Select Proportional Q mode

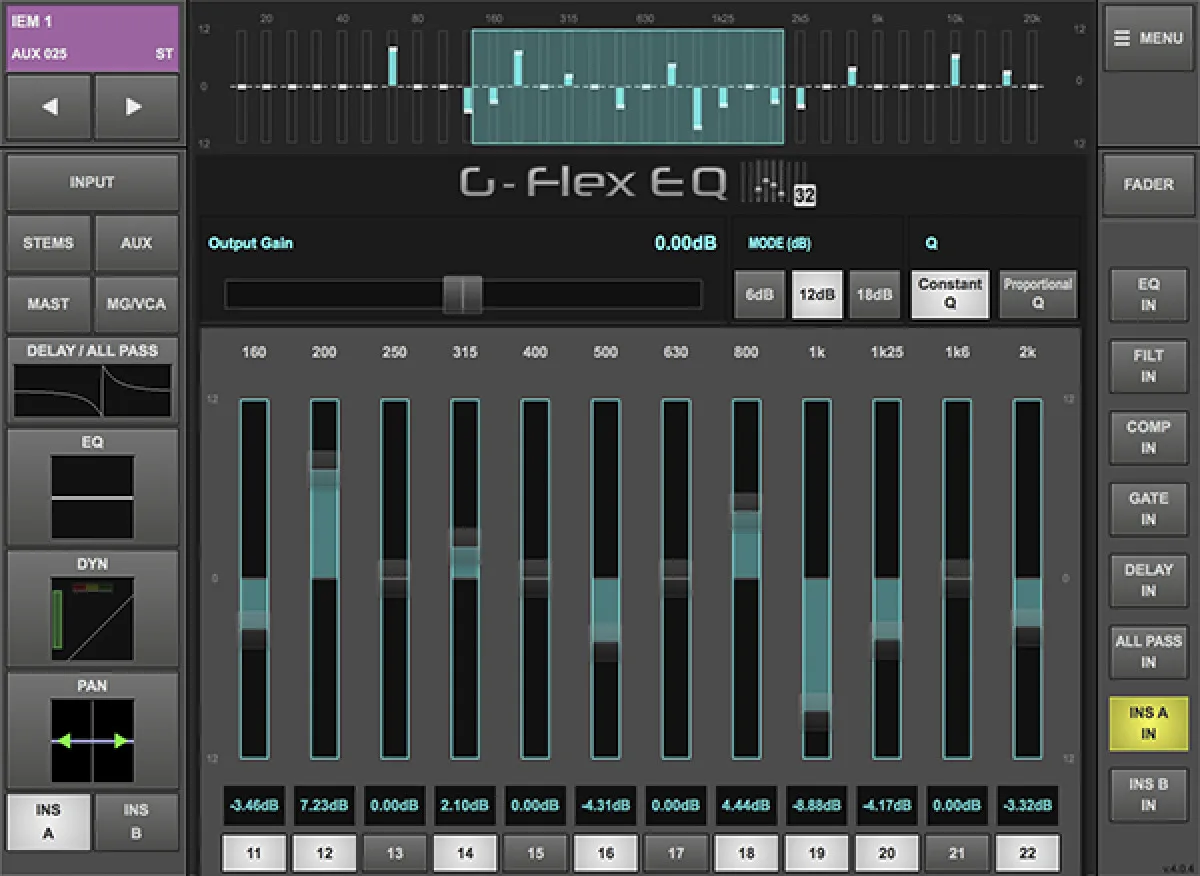tap(1038, 295)
